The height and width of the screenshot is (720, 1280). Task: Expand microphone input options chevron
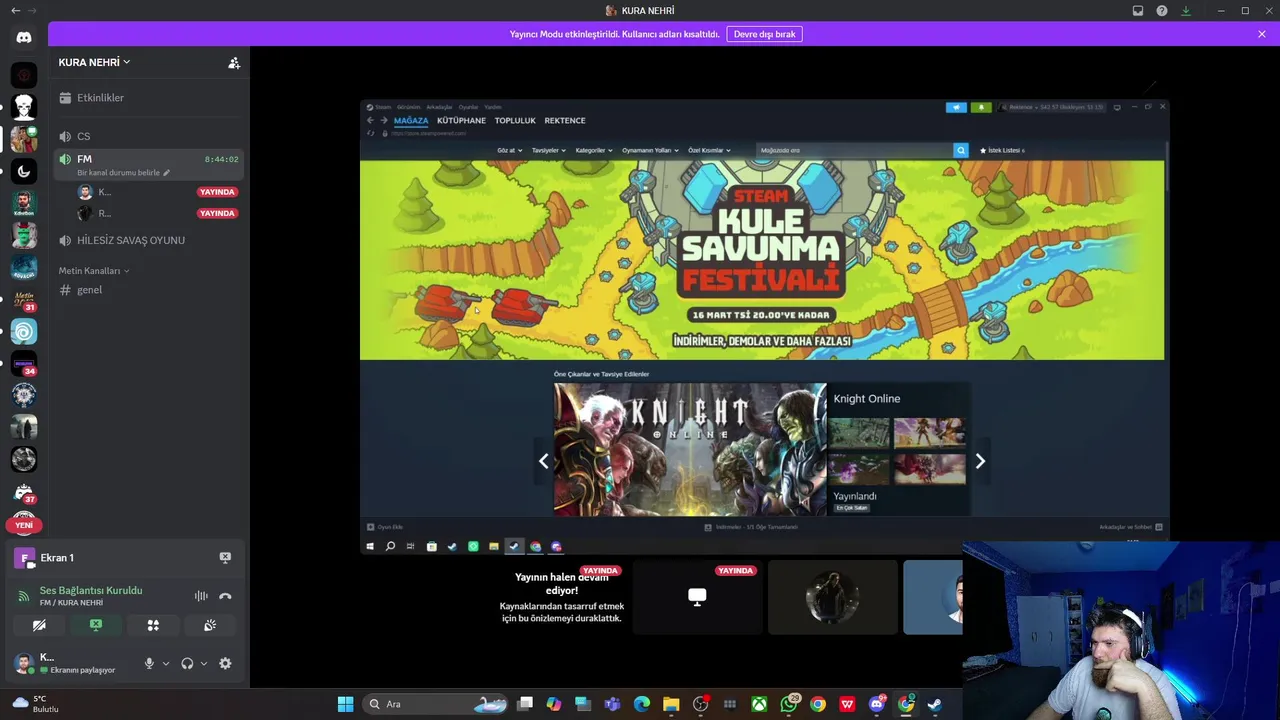coord(166,663)
